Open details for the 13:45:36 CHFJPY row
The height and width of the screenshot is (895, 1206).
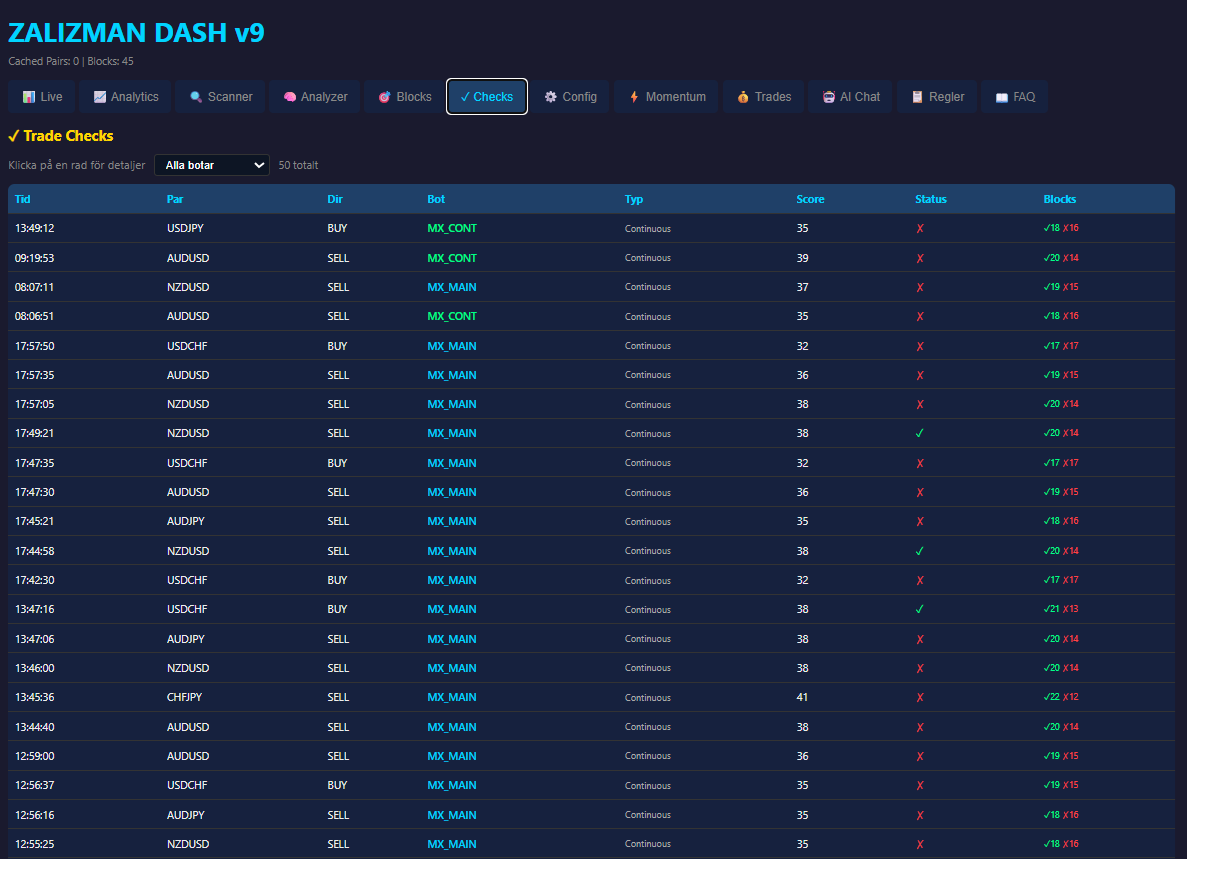(x=188, y=697)
